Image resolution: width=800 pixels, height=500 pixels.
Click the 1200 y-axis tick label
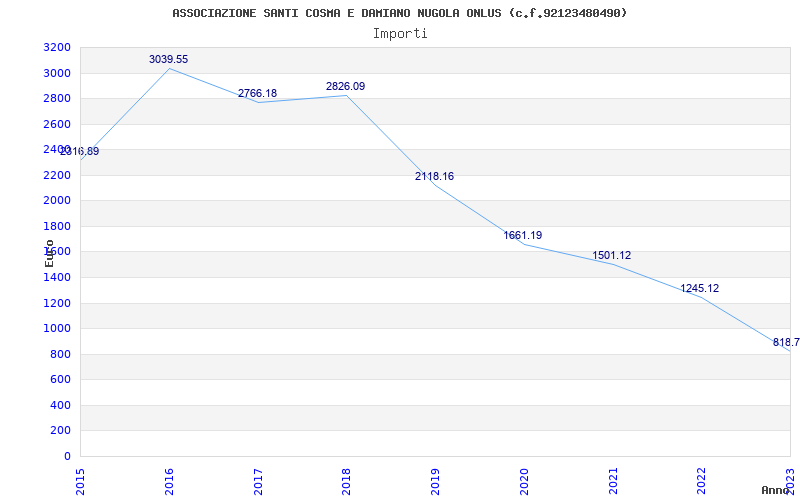(57, 303)
